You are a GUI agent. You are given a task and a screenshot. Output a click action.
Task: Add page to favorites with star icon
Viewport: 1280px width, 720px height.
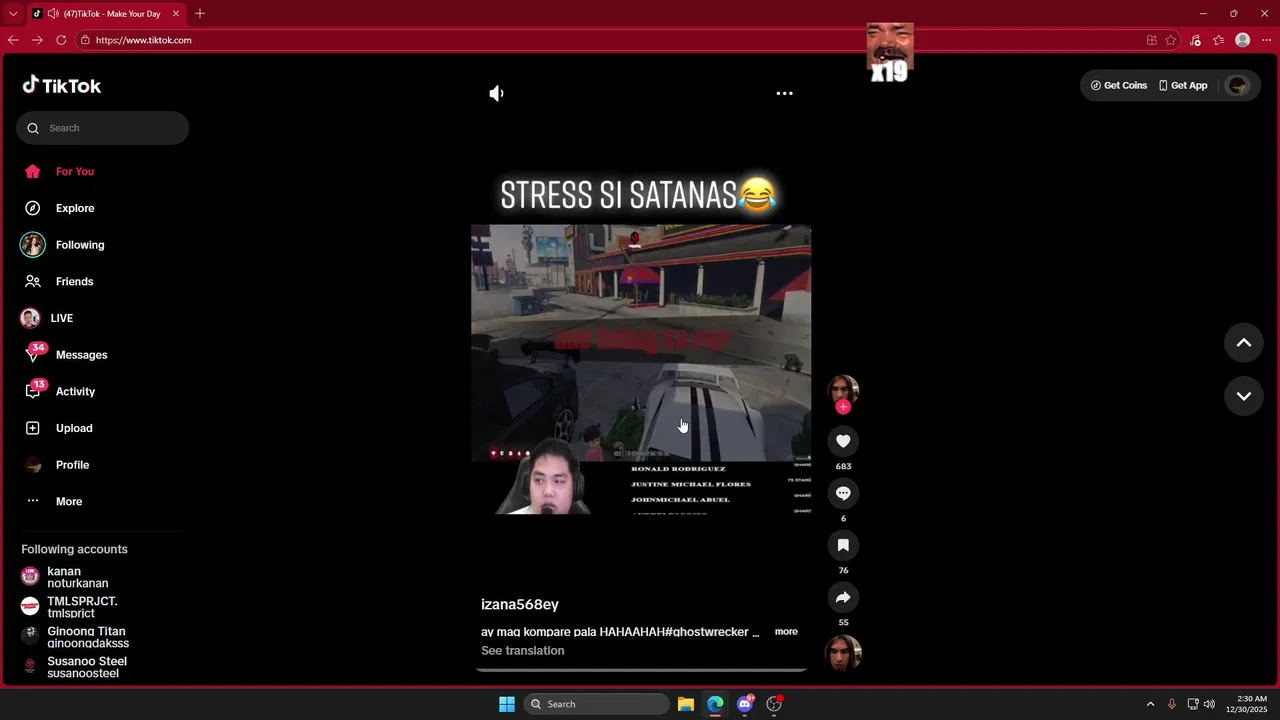[x=1171, y=40]
